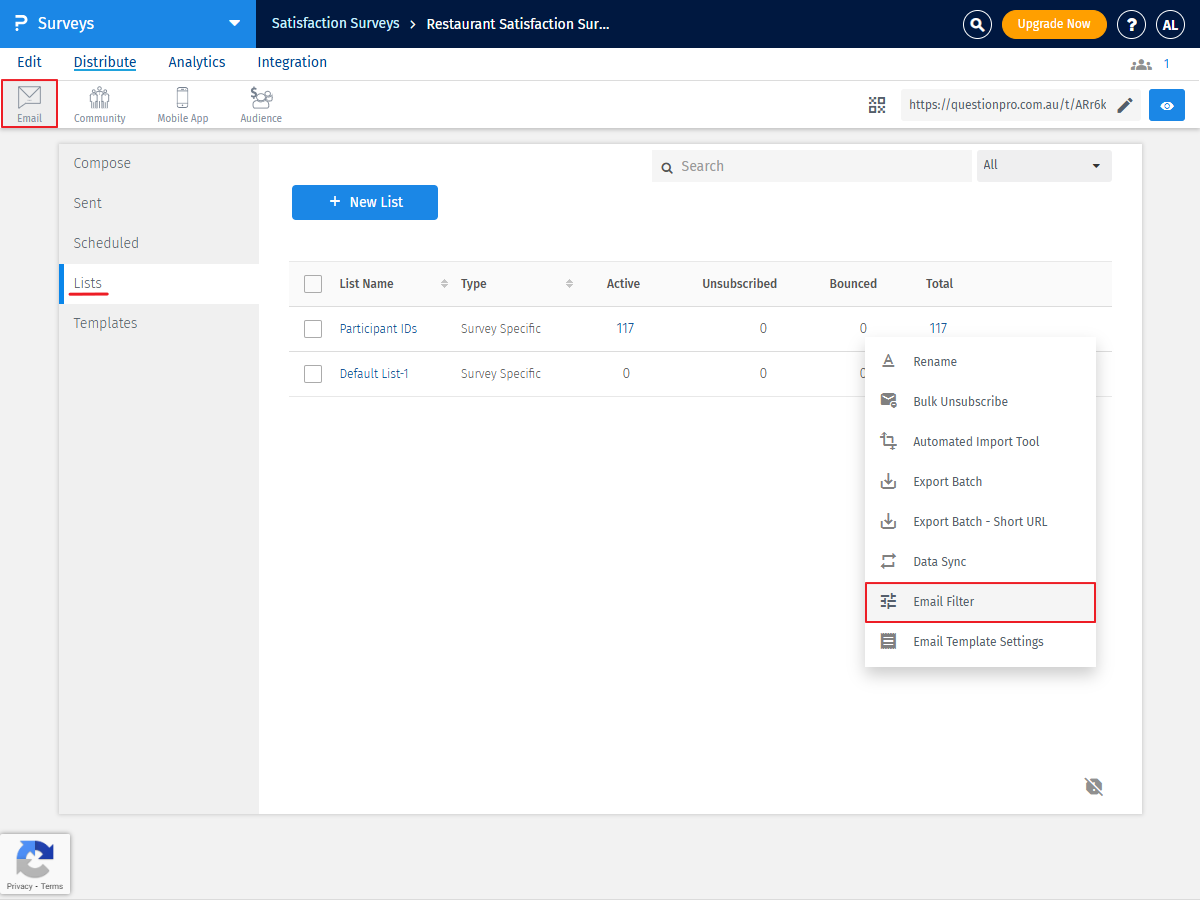Click the search magnifier in header
This screenshot has height=913, width=1200.
977,24
